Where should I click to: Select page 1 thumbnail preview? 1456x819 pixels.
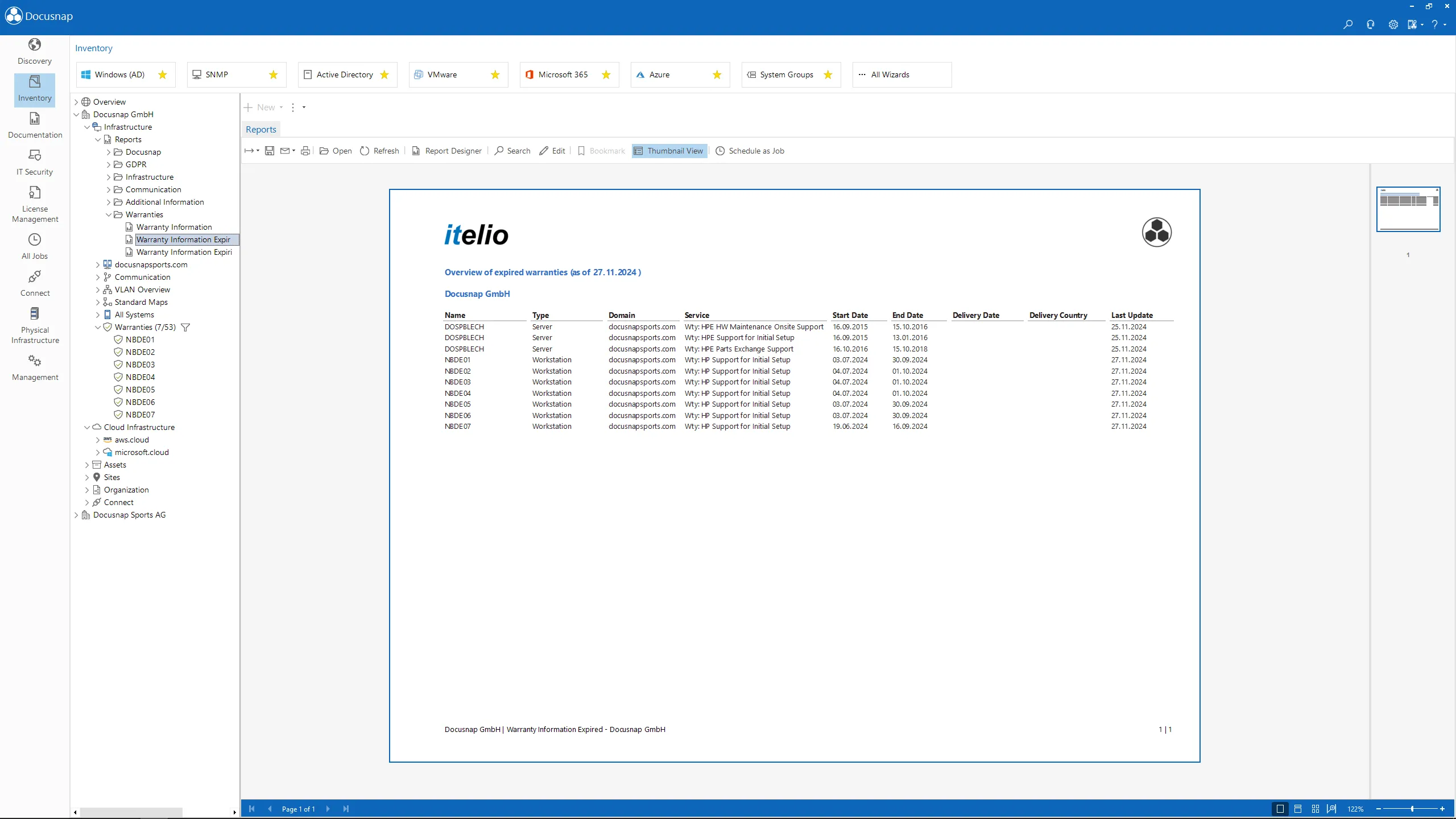pos(1408,209)
